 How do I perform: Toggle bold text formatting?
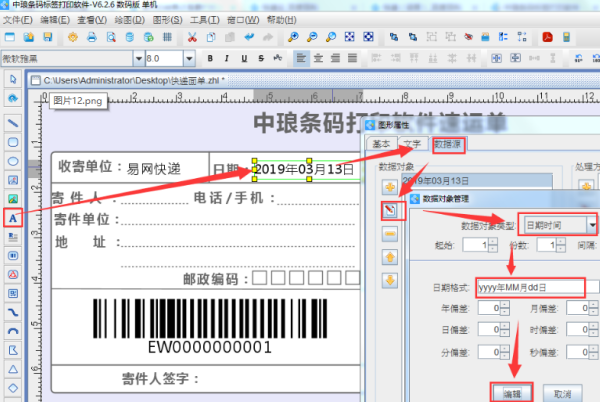212,58
